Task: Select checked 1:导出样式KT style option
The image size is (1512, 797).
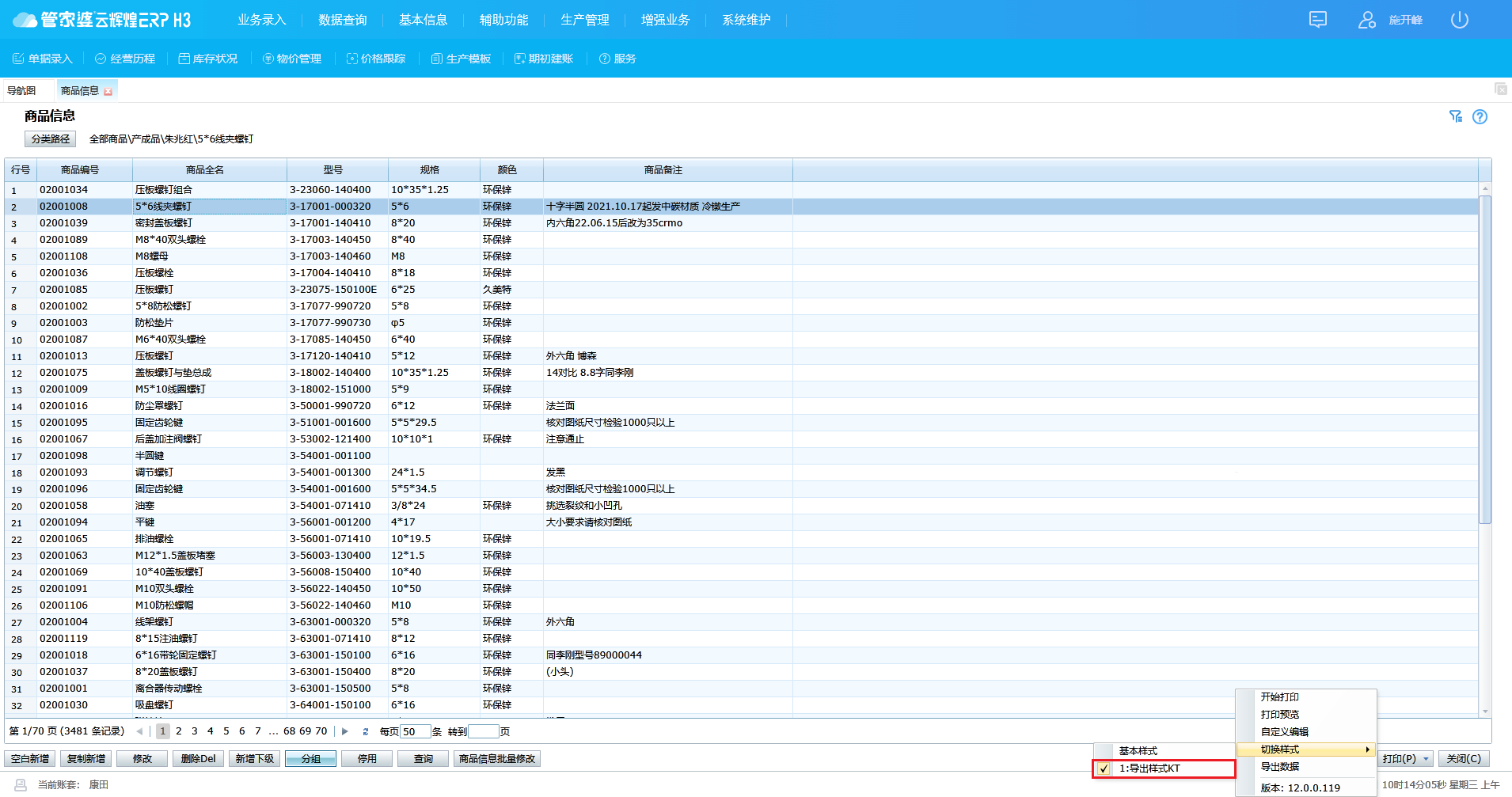Action: pyautogui.click(x=1164, y=769)
